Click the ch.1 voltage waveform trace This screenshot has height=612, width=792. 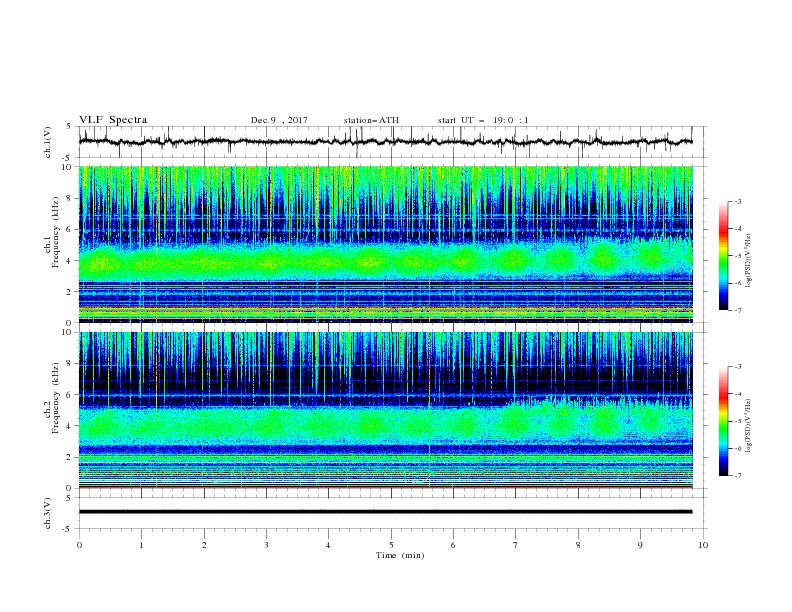385,142
